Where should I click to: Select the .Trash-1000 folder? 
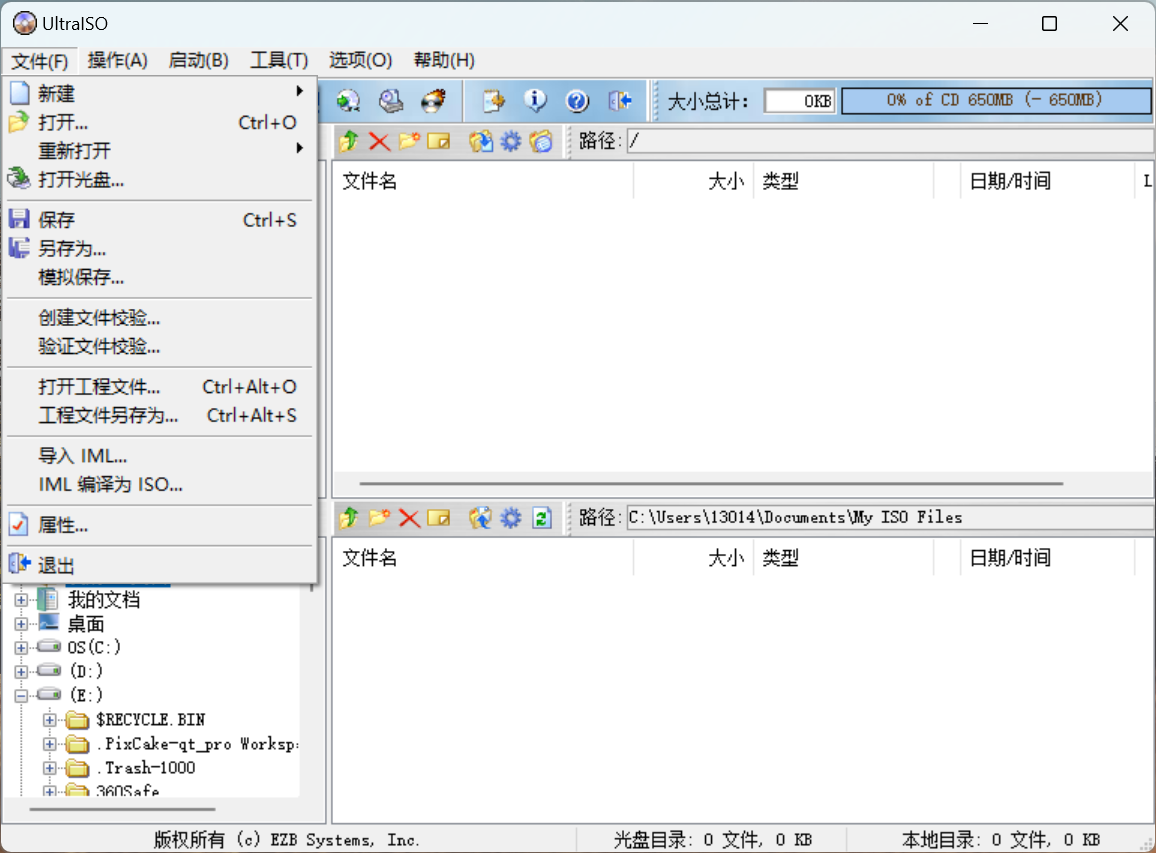[145, 768]
